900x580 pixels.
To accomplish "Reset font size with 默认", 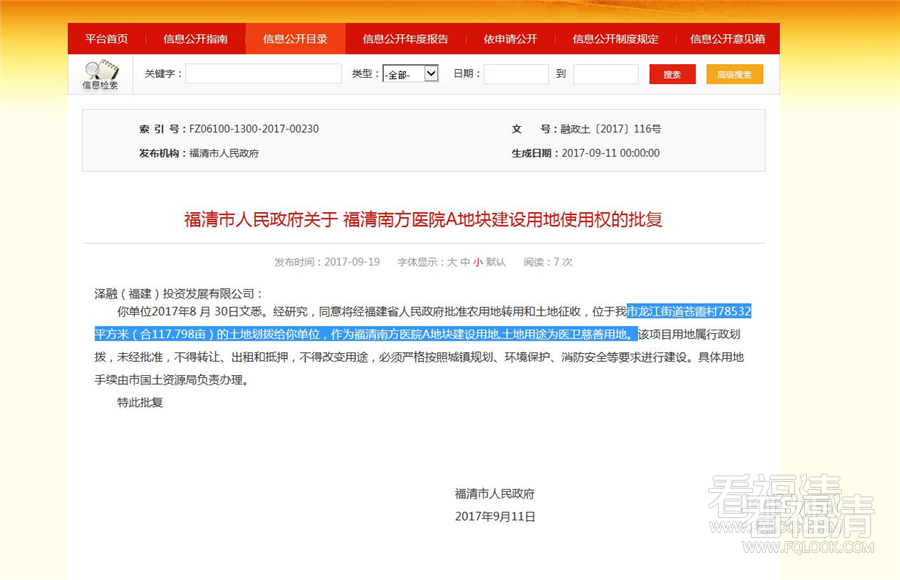I will (496, 262).
